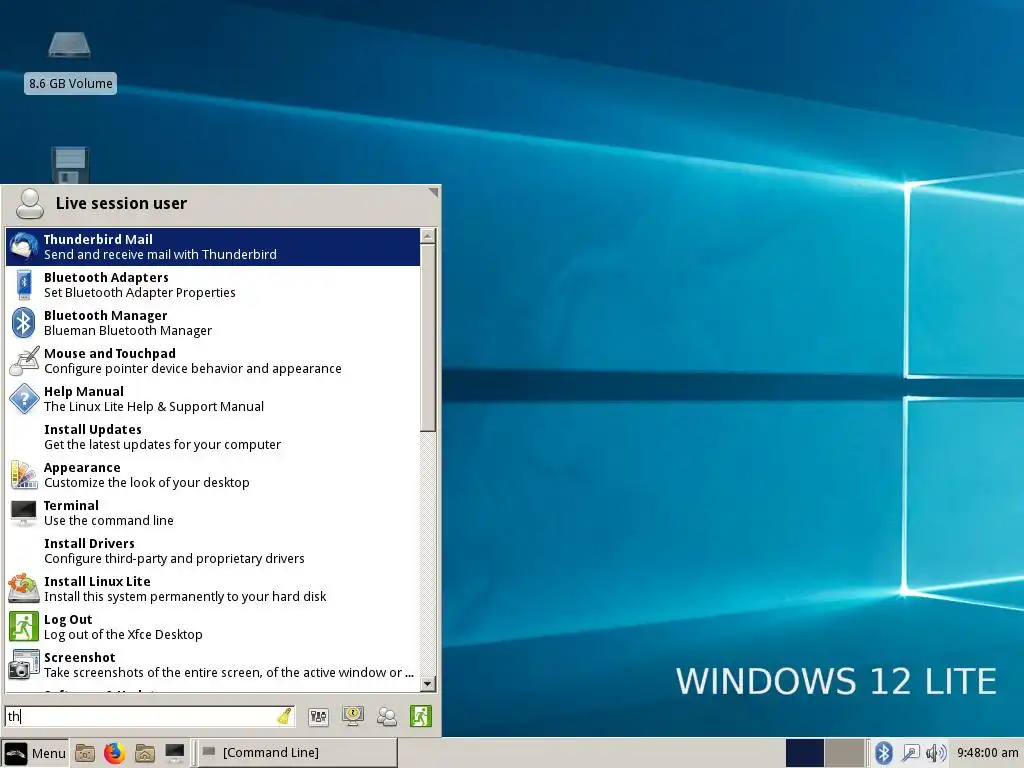
Task: Open Bluetooth Manager entry
Action: pyautogui.click(x=213, y=323)
